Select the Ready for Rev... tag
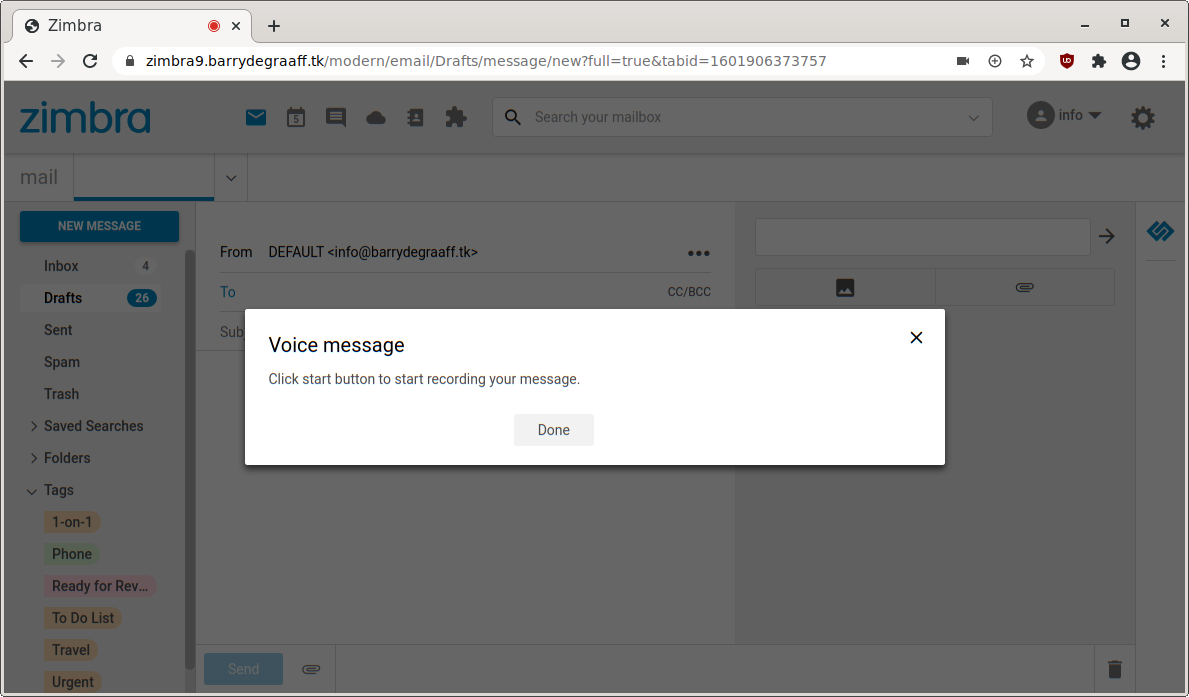This screenshot has width=1189, height=697. tap(100, 586)
